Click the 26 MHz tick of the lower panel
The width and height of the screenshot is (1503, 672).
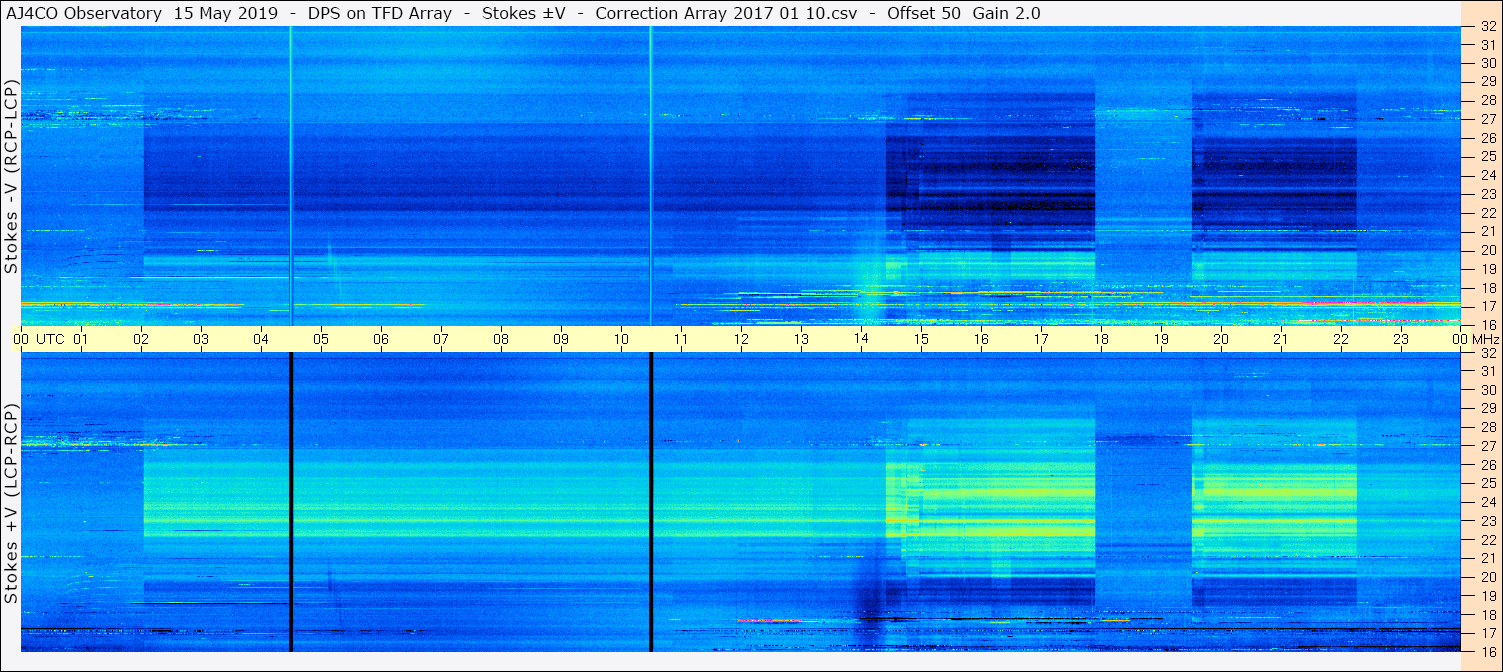point(1487,465)
